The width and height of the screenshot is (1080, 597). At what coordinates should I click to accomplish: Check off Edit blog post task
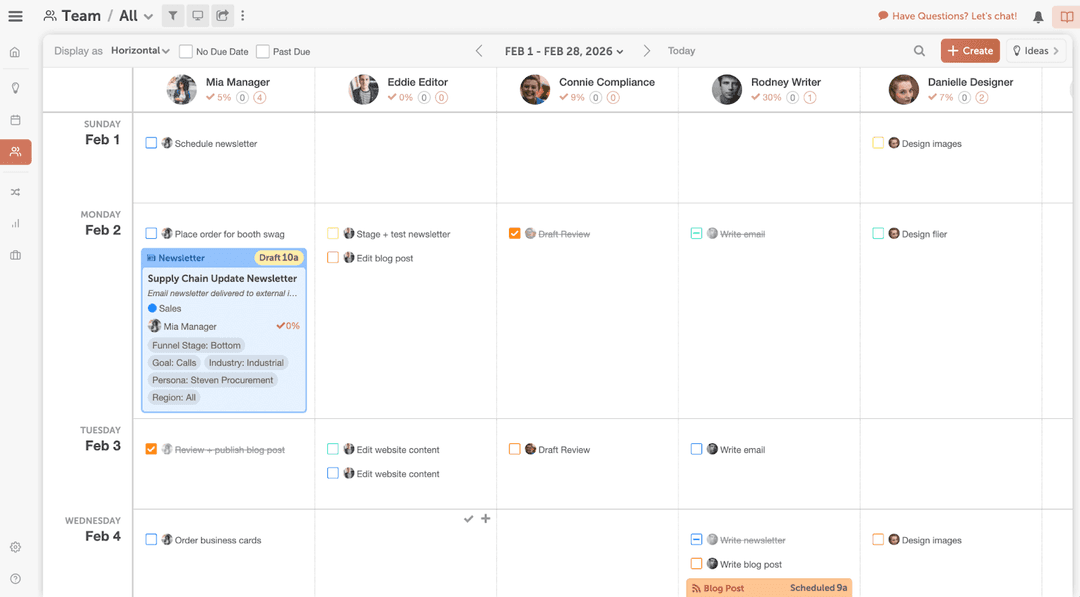tap(333, 258)
